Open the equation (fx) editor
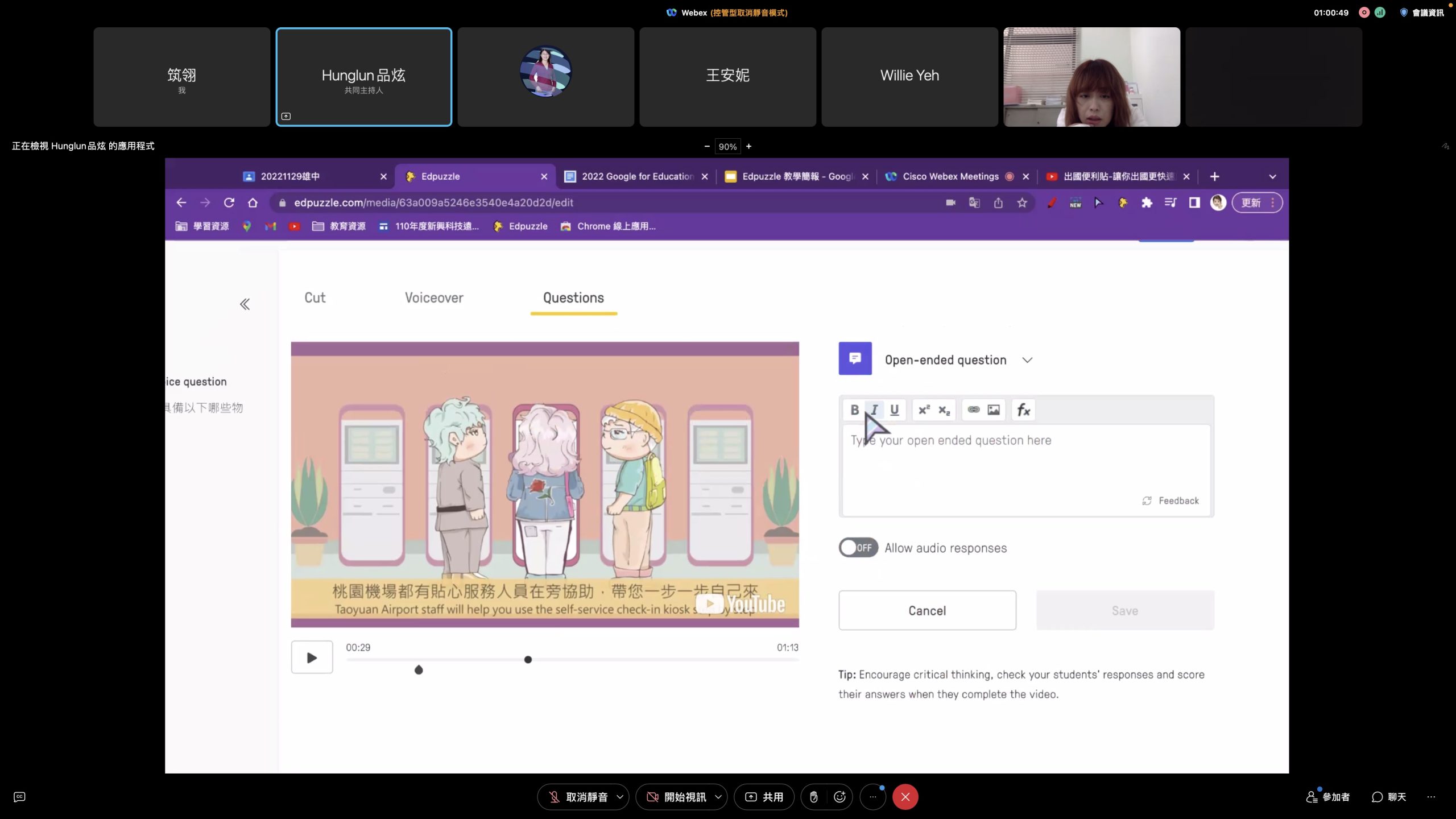Image resolution: width=1456 pixels, height=819 pixels. (x=1023, y=409)
